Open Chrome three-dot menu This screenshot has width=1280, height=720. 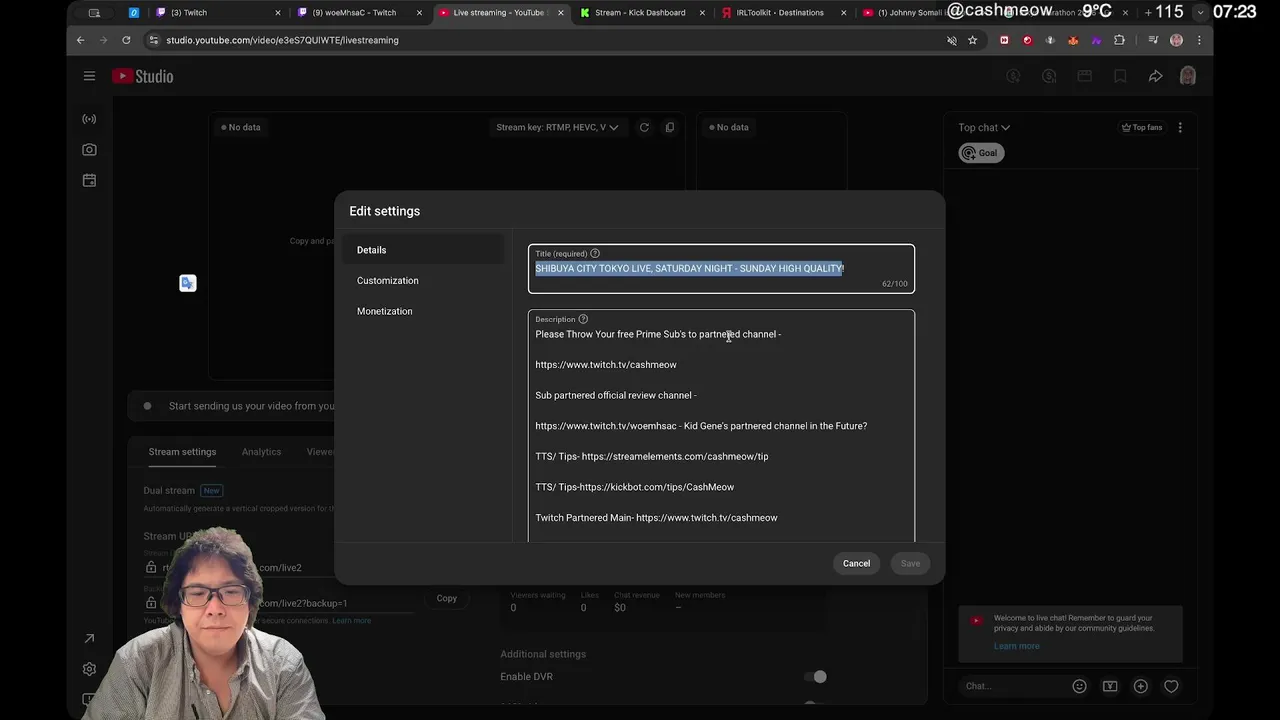[1199, 40]
